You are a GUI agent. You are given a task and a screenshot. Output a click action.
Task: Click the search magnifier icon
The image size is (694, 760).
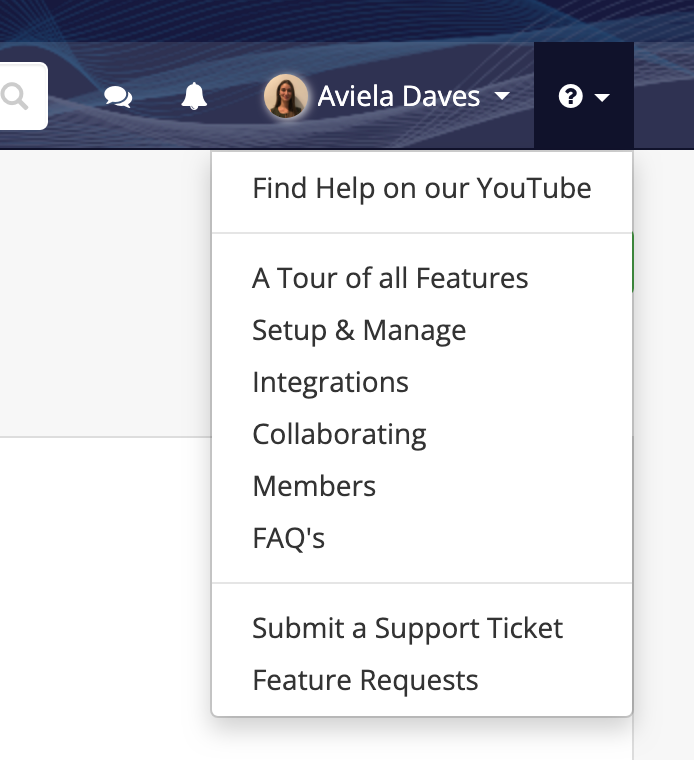pyautogui.click(x=14, y=96)
